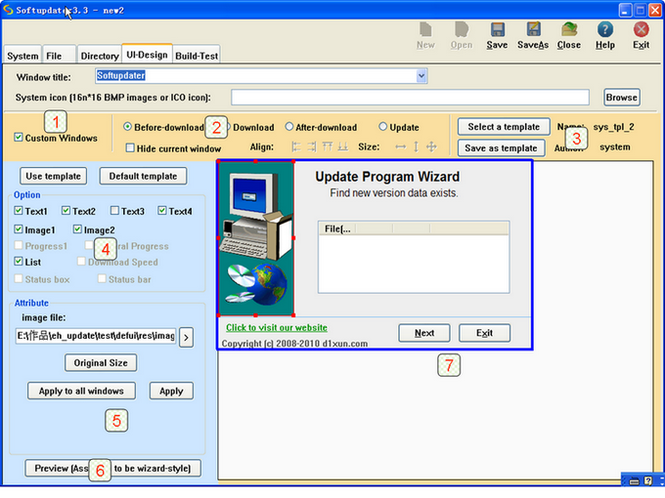Click the Open toolbar icon
665x498 pixels.
pyautogui.click(x=461, y=30)
